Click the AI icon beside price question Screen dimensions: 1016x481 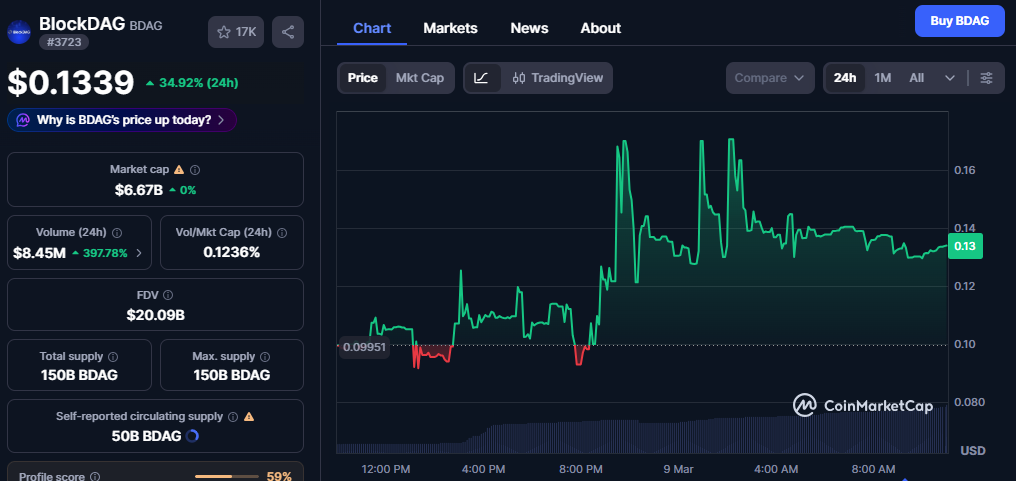click(x=23, y=120)
